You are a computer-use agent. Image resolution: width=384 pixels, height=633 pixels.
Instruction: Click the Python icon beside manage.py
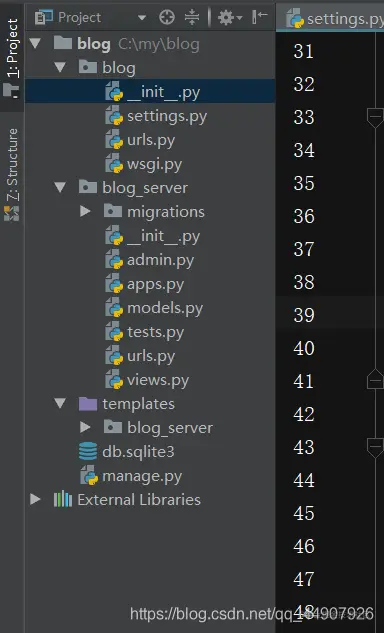(89, 475)
